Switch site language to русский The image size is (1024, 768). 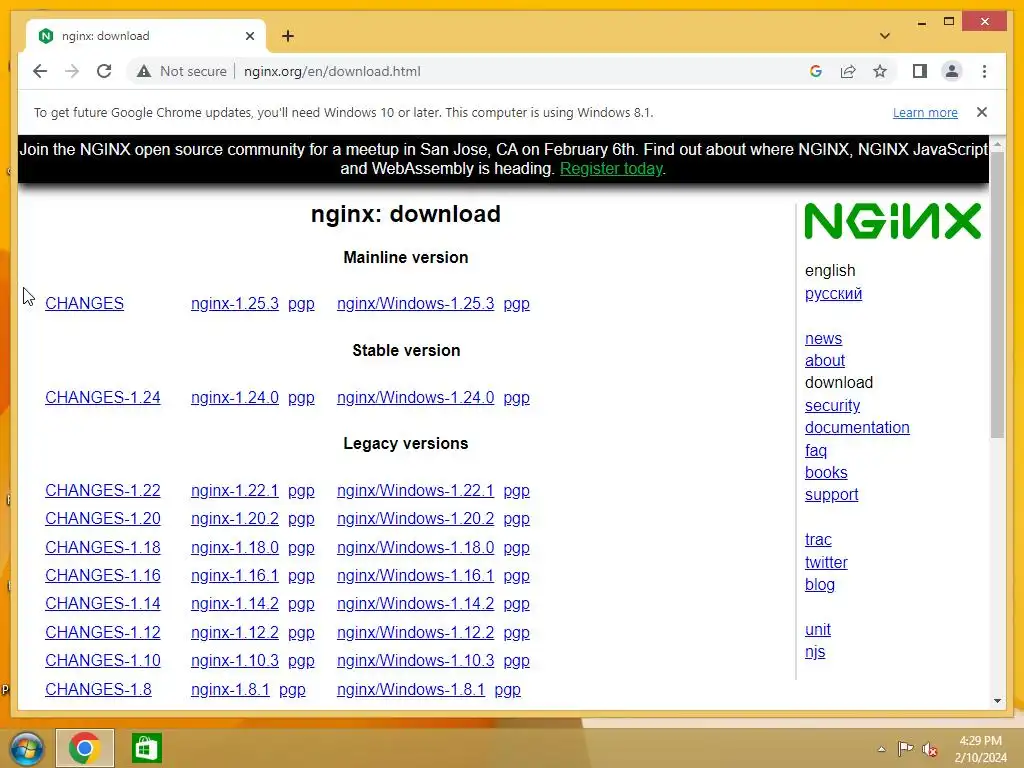tap(833, 293)
